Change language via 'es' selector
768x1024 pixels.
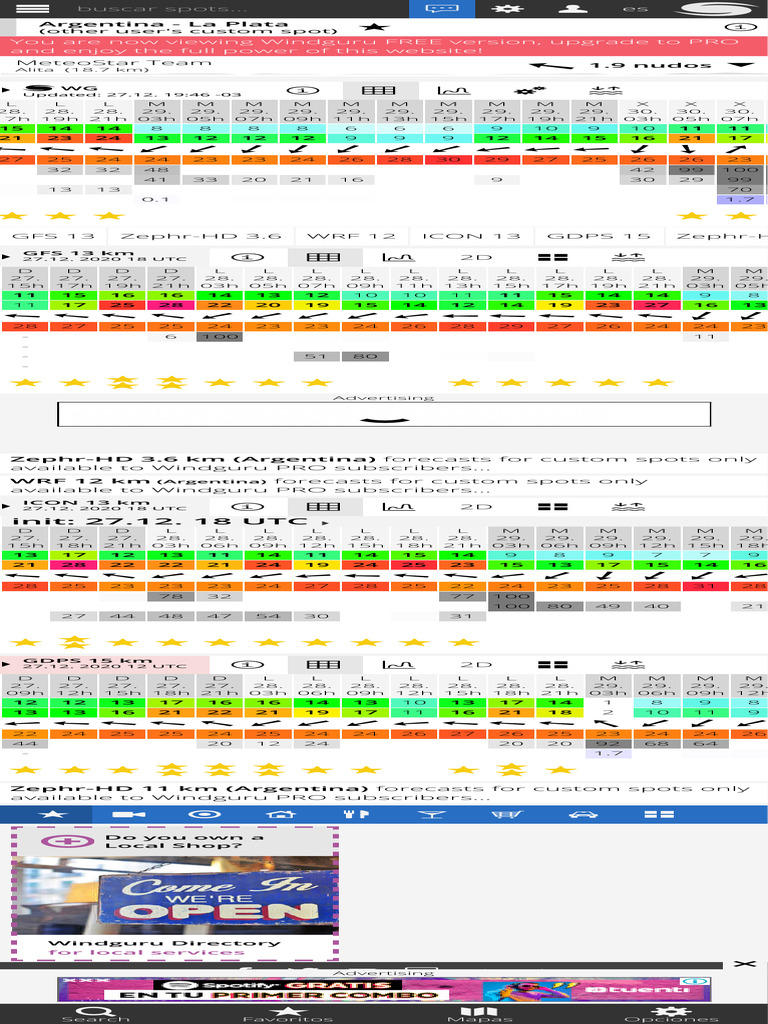635,8
